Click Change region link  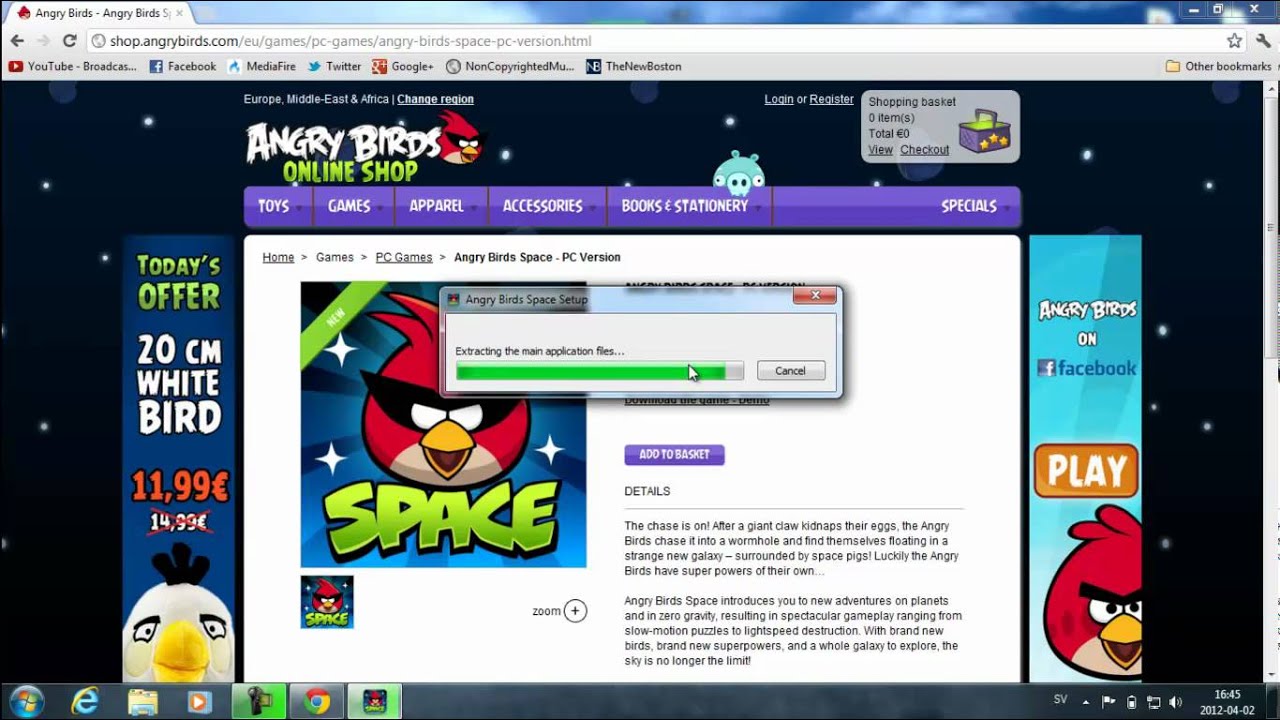click(x=435, y=99)
